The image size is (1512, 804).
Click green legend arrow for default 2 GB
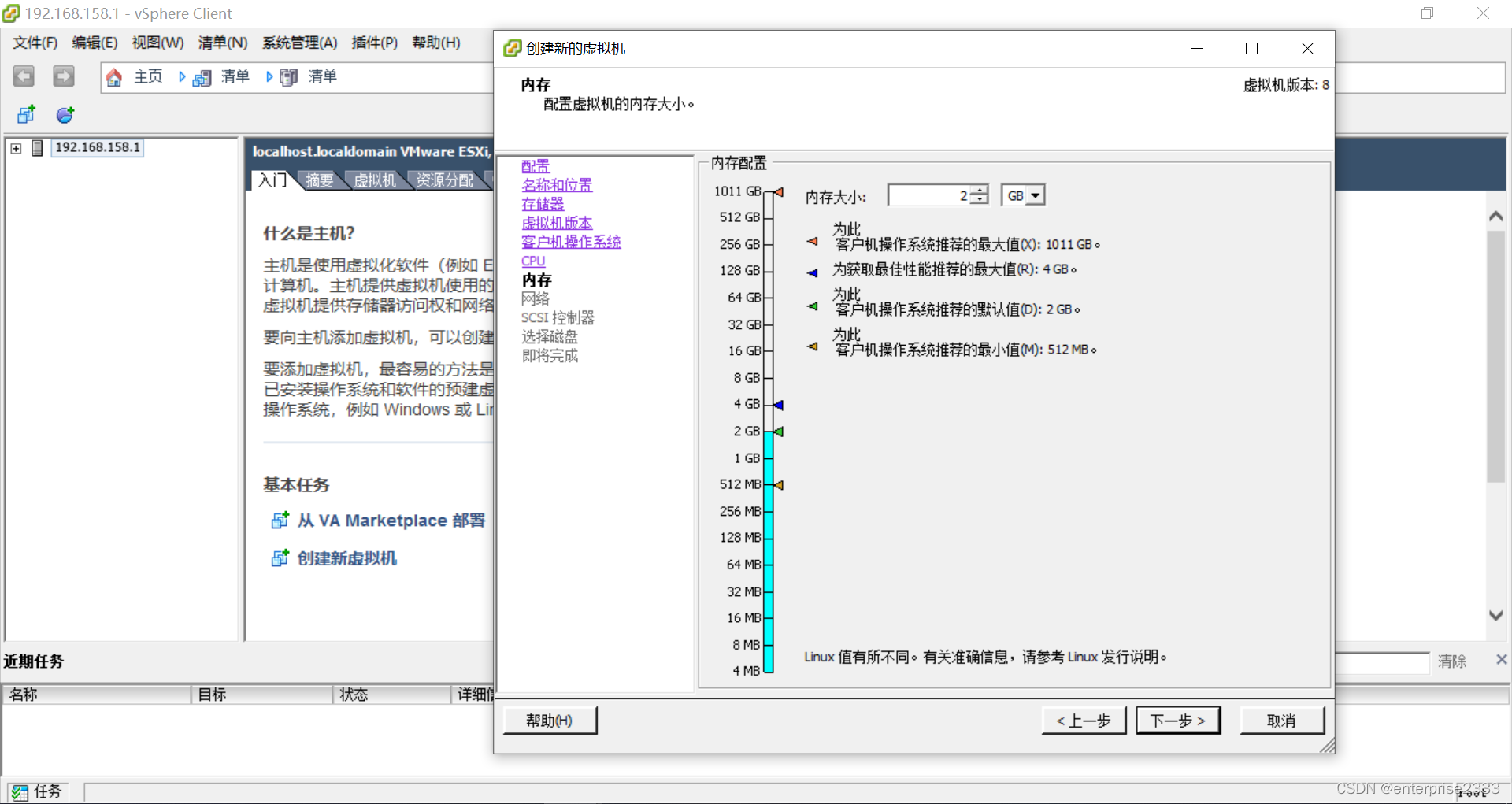coord(813,306)
